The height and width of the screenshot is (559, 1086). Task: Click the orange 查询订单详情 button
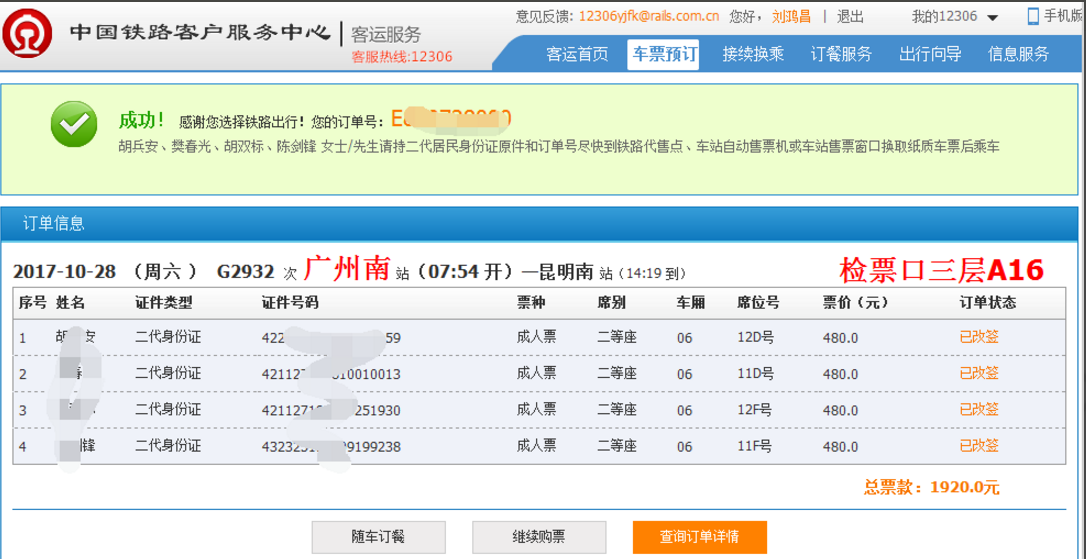700,537
